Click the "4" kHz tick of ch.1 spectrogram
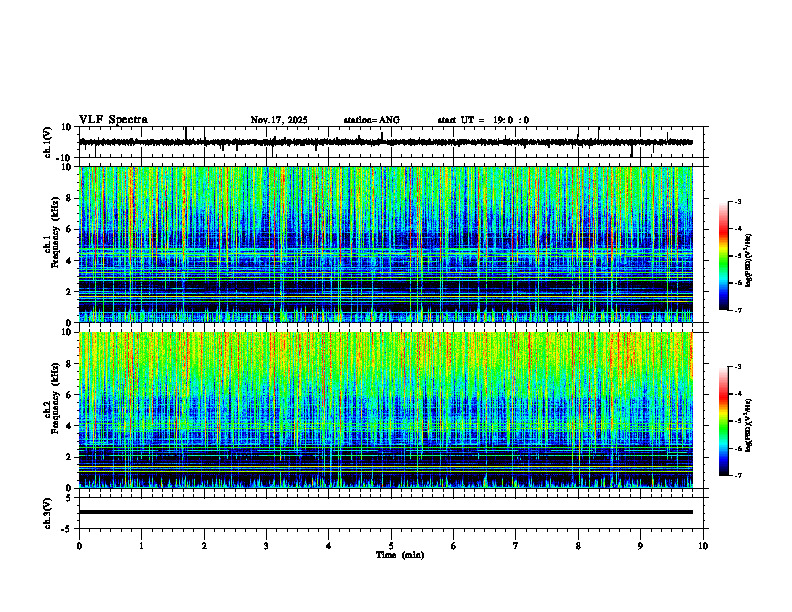792x612 pixels. (x=69, y=261)
